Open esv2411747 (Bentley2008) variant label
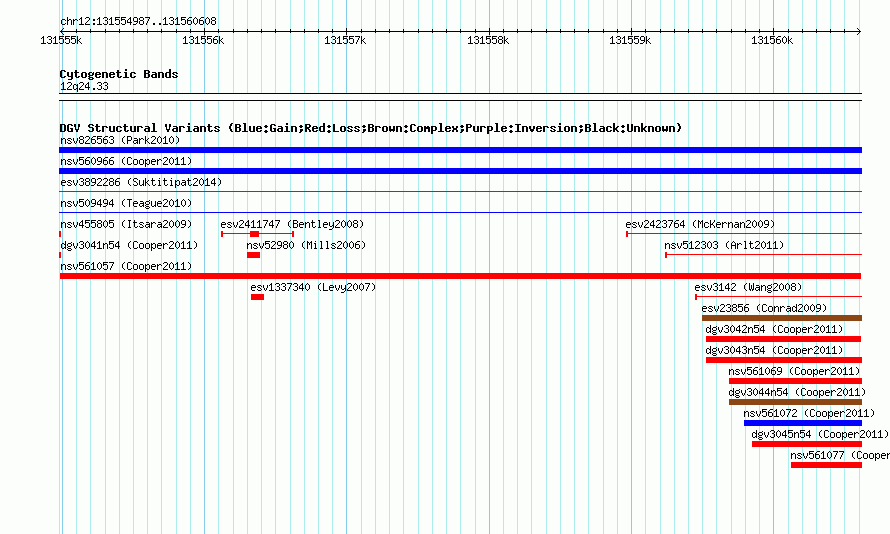This screenshot has width=890, height=534. 292,224
